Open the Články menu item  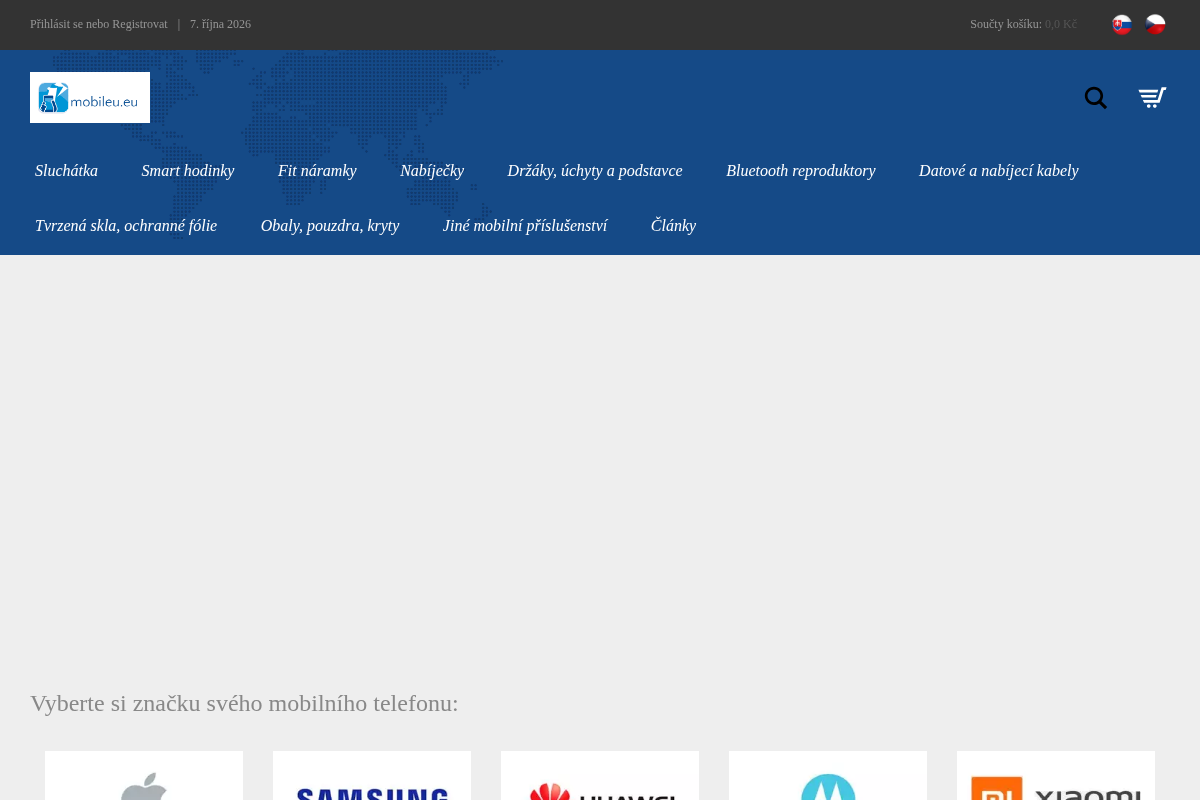[673, 226]
